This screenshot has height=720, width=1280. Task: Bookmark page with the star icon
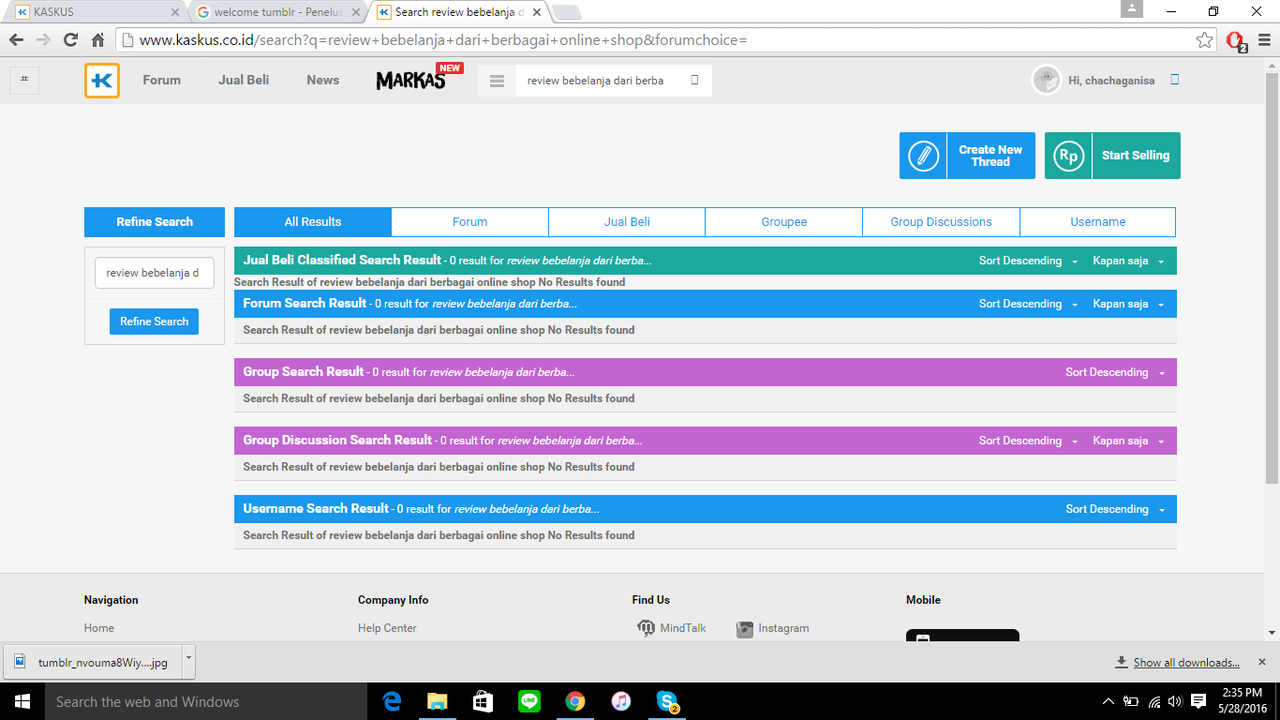click(x=1204, y=40)
